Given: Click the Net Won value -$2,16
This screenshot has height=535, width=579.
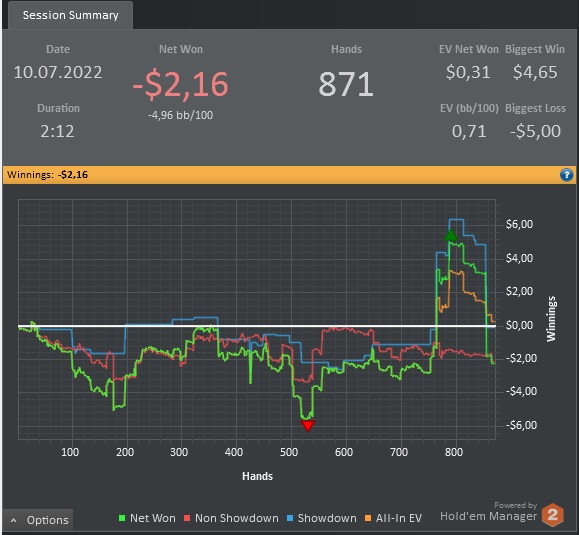Looking at the screenshot, I should [x=181, y=84].
